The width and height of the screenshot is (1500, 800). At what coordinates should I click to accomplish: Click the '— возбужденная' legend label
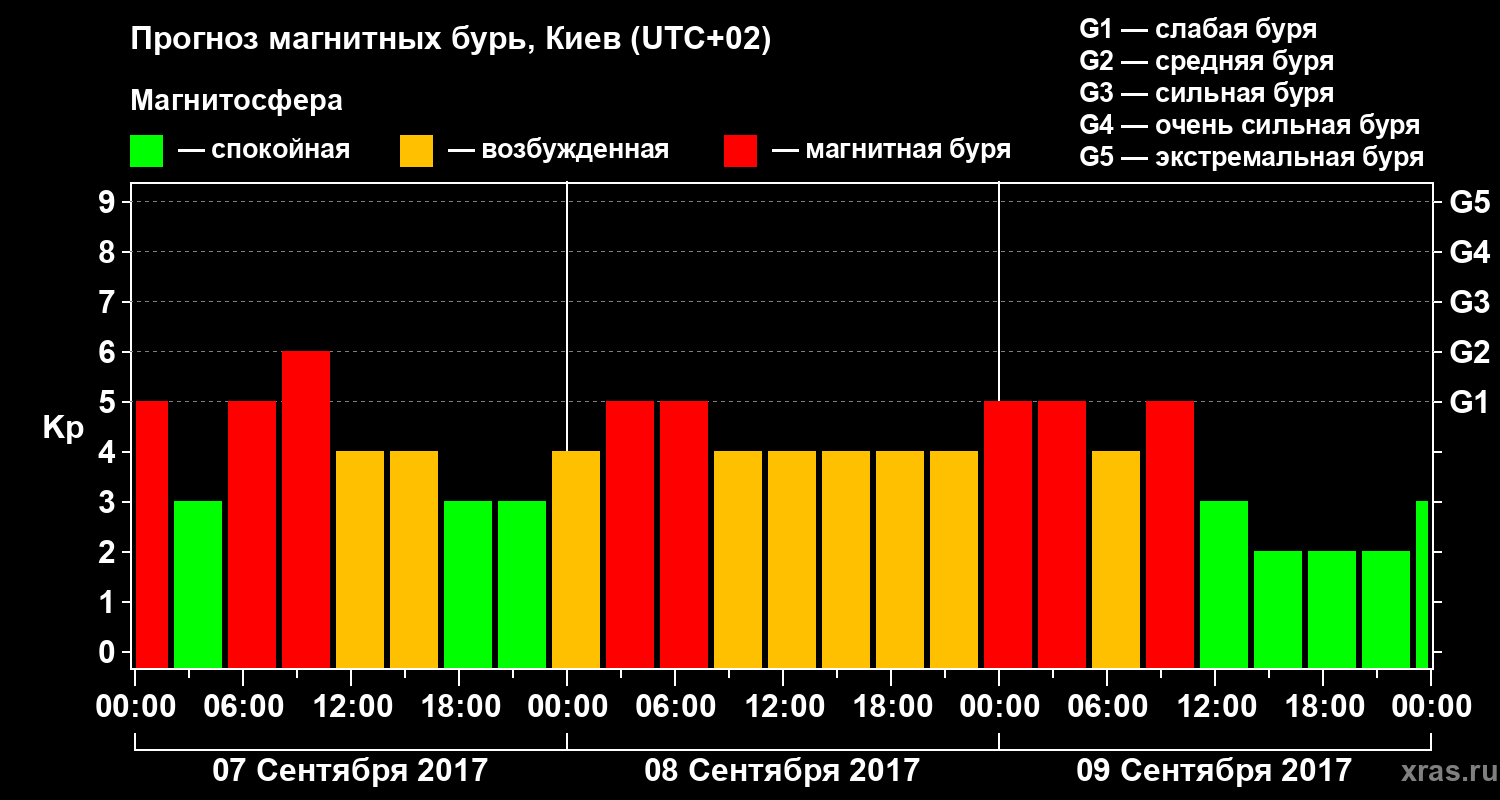click(x=558, y=151)
